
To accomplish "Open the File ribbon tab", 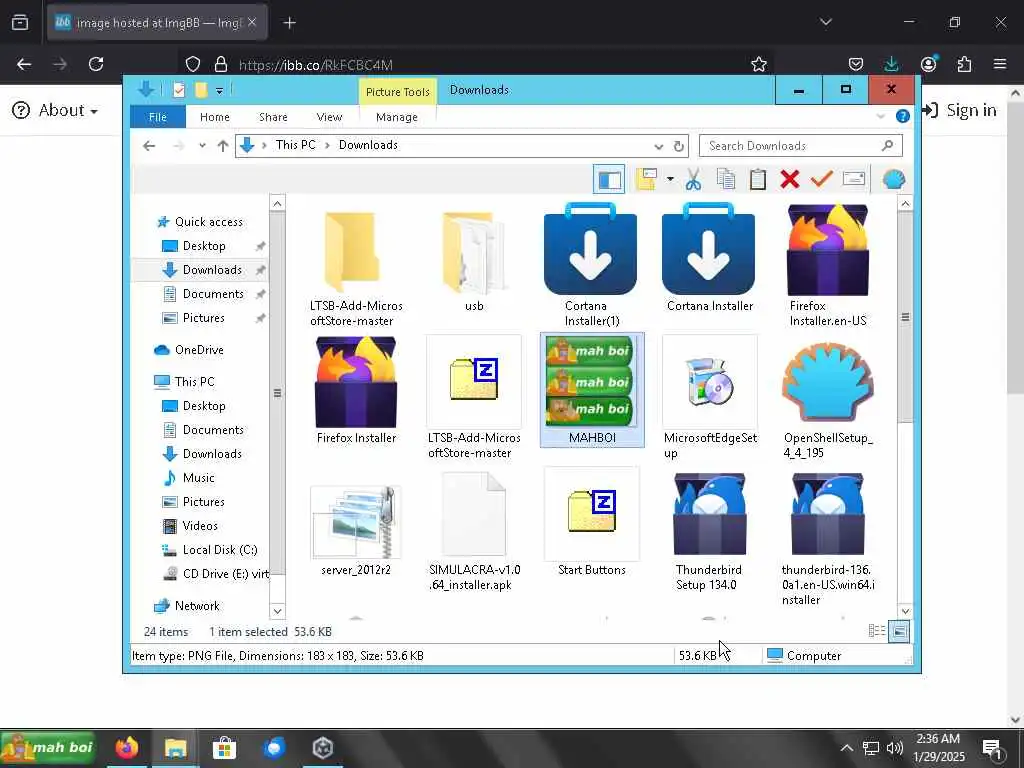I will 157,117.
